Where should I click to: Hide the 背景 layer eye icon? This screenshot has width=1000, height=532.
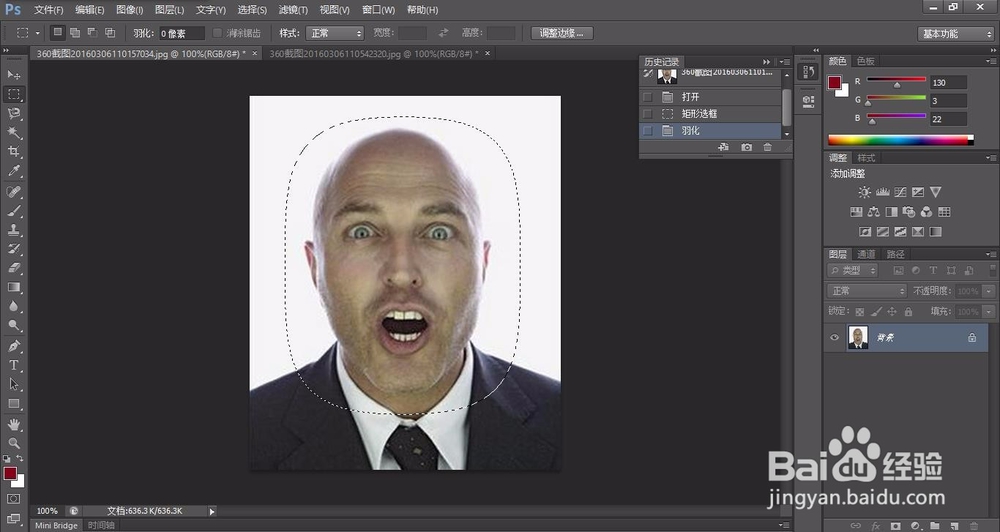click(834, 337)
